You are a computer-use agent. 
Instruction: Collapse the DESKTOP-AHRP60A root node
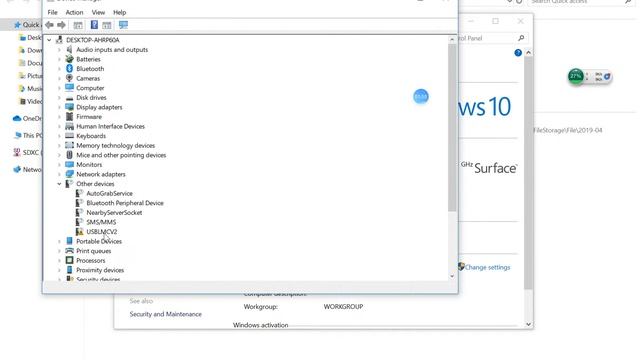(49, 40)
